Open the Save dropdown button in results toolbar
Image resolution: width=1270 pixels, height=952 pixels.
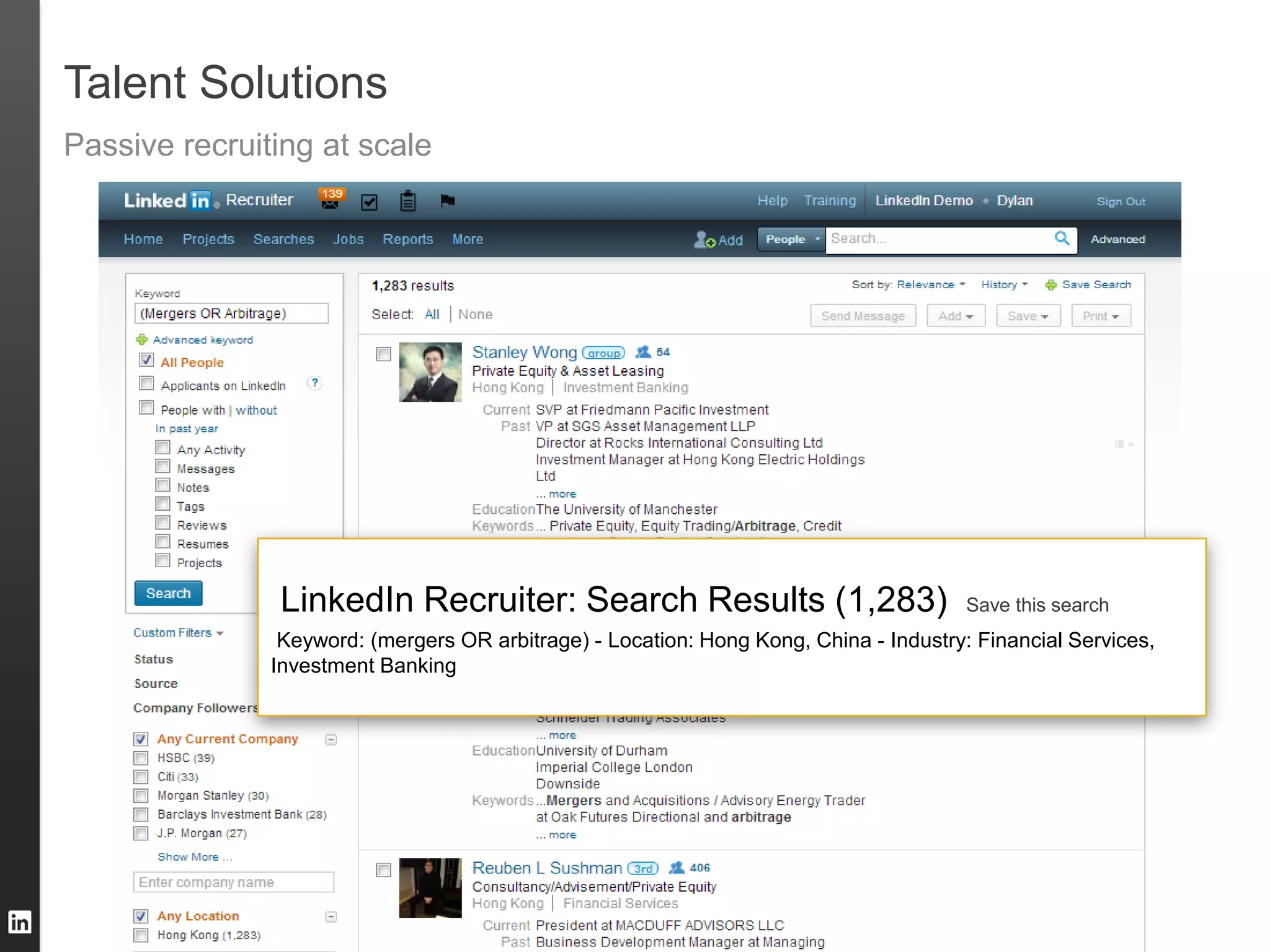click(1028, 316)
